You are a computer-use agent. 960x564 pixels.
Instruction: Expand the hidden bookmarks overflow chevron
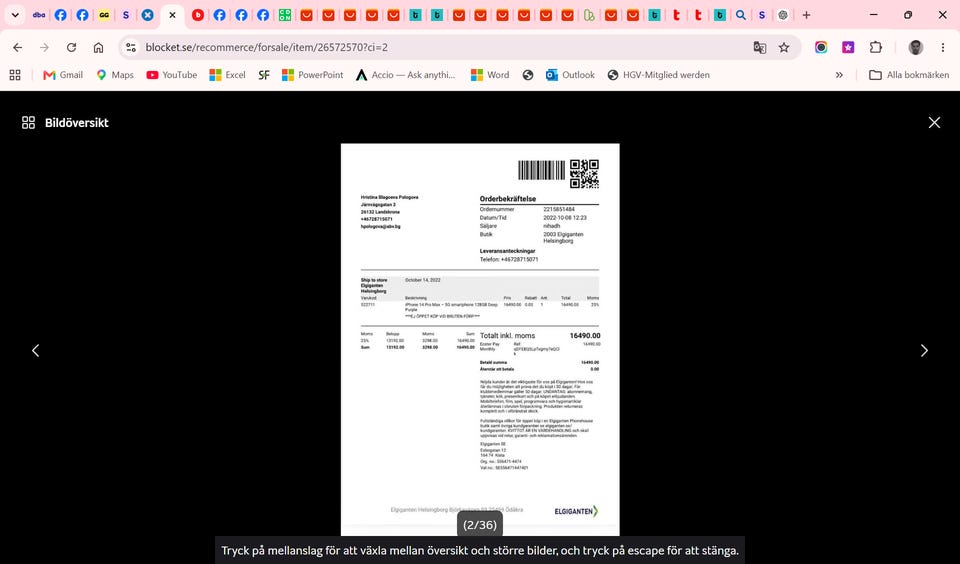(839, 75)
